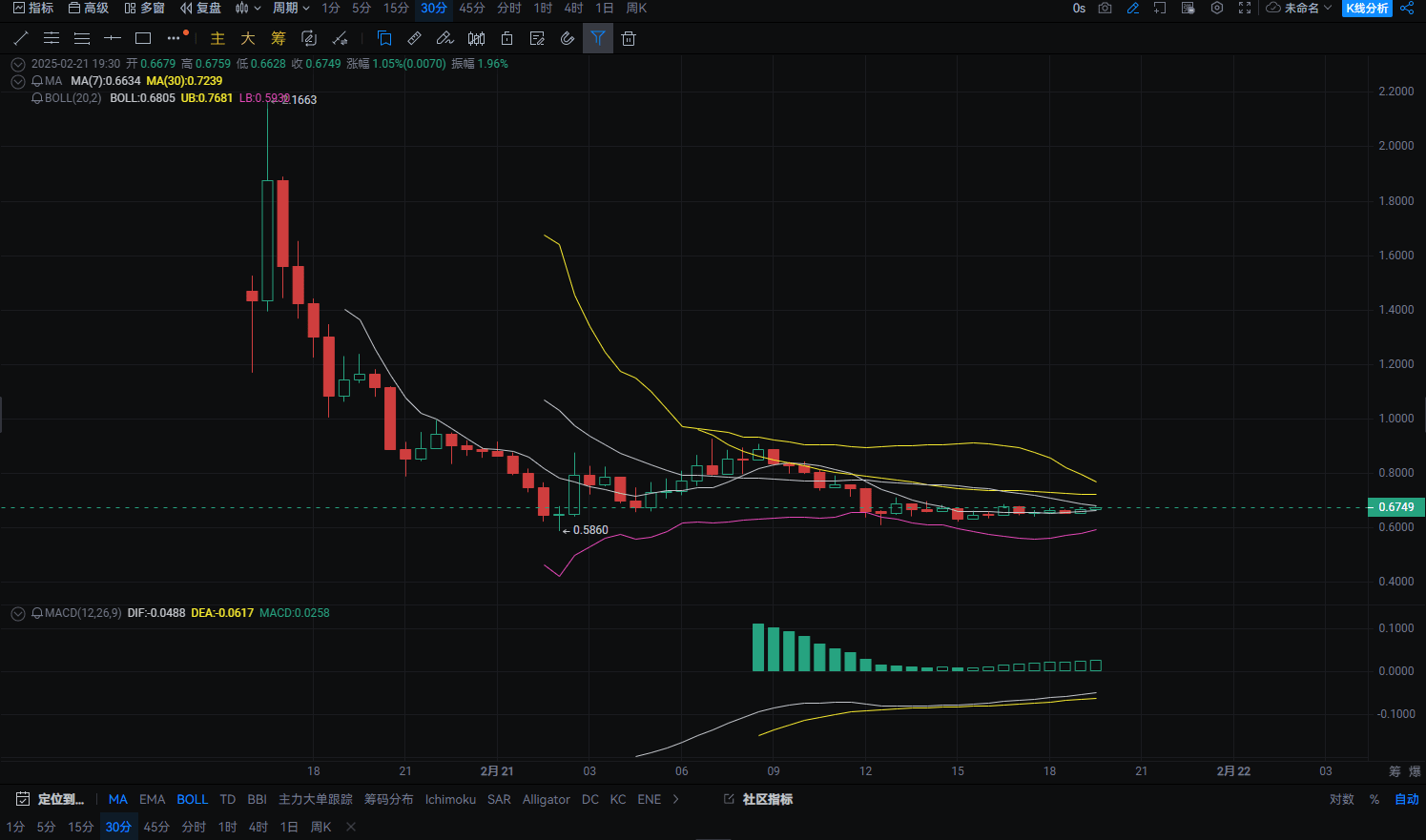Open 多窗 multi-window menu
The image size is (1426, 840).
(x=145, y=8)
